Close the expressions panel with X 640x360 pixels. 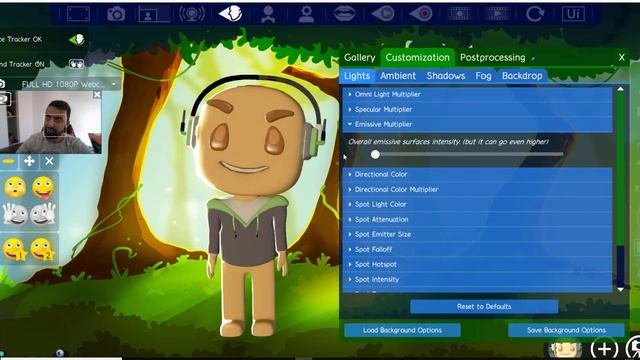pyautogui.click(x=49, y=161)
